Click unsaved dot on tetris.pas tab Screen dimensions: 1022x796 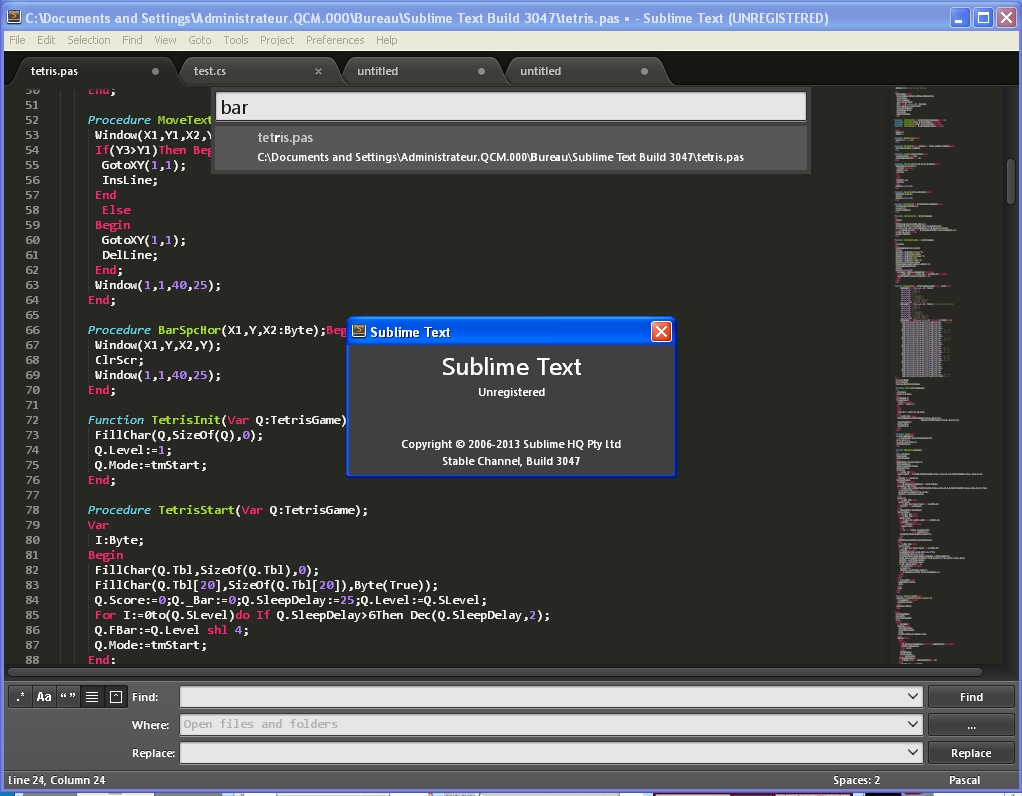pos(155,71)
